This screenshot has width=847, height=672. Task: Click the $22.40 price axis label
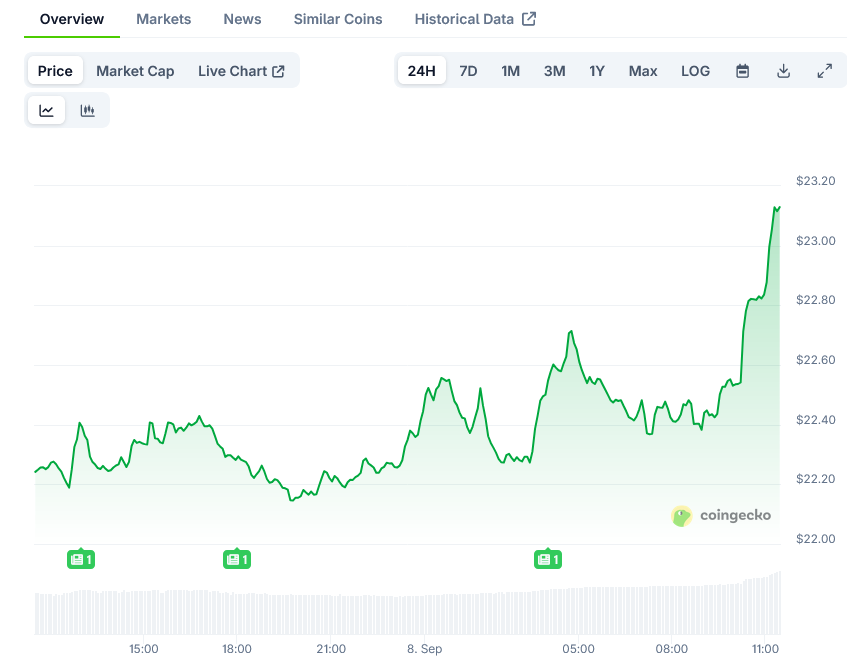click(x=816, y=420)
